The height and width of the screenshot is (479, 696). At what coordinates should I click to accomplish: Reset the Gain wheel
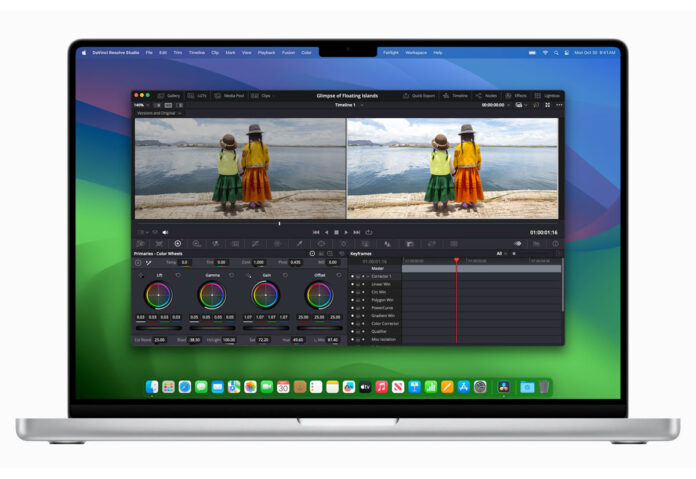285,276
